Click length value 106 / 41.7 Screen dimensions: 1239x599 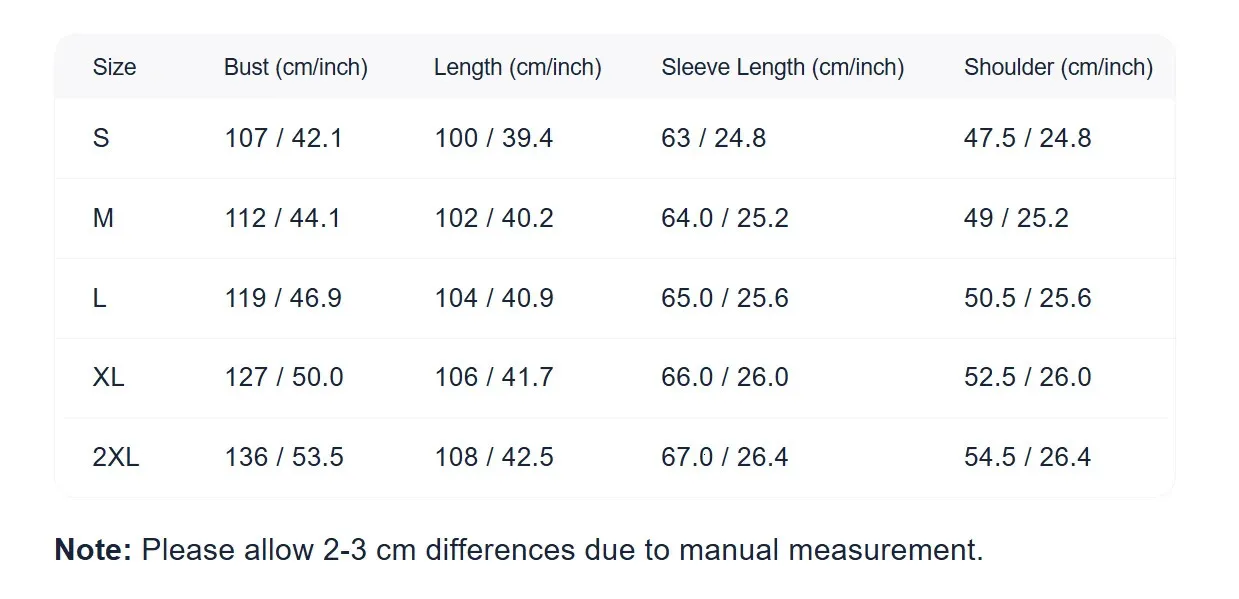(x=493, y=377)
